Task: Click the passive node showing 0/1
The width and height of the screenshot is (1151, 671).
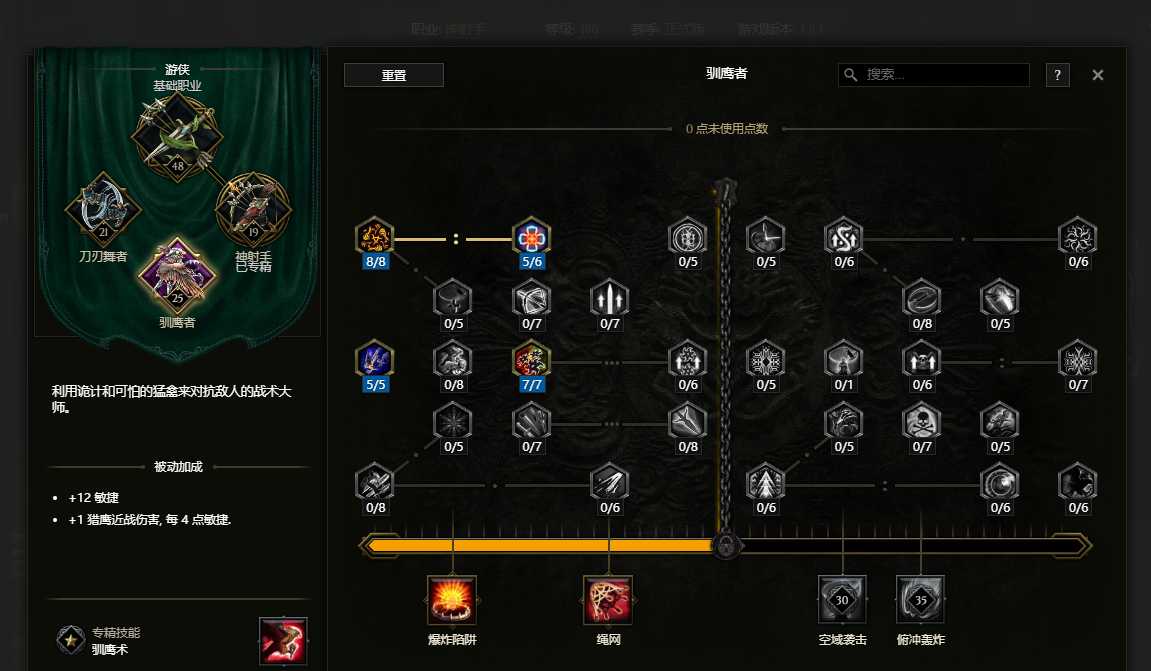Action: [x=843, y=360]
